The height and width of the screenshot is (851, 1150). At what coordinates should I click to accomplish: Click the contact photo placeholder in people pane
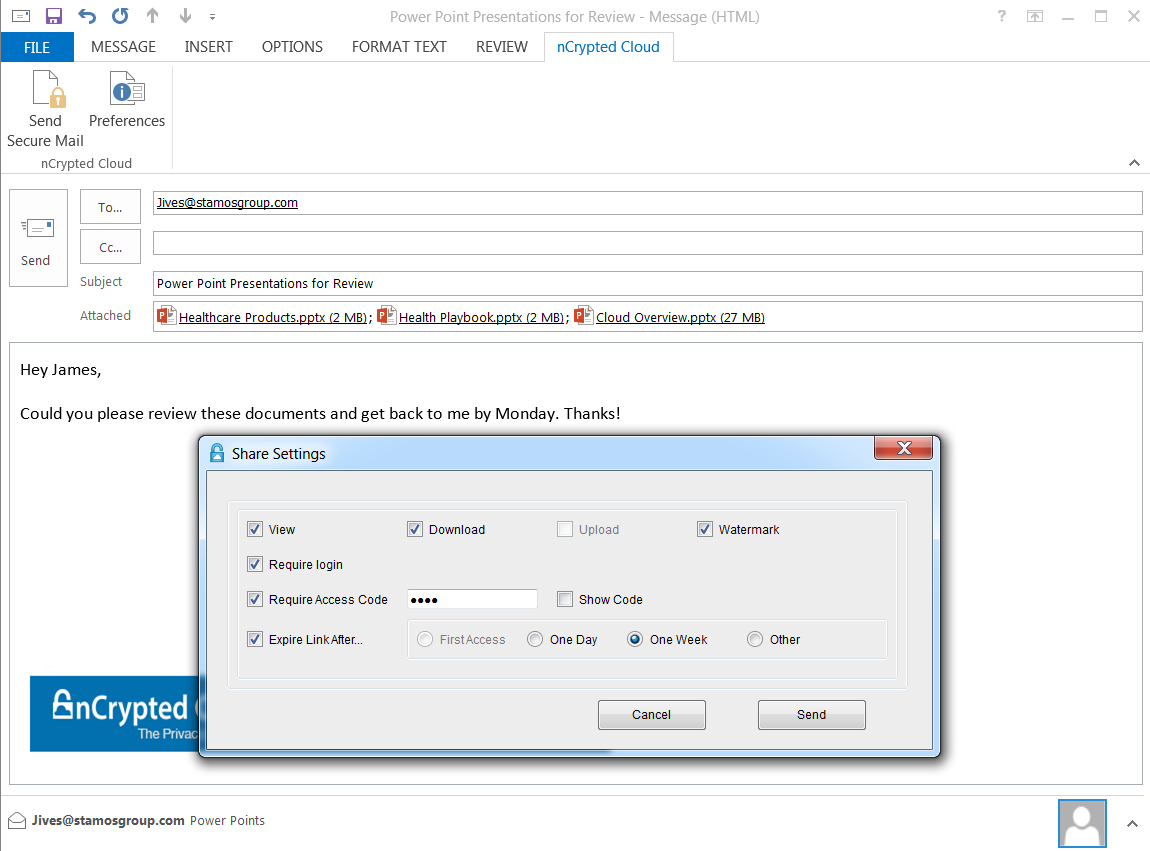click(1082, 823)
